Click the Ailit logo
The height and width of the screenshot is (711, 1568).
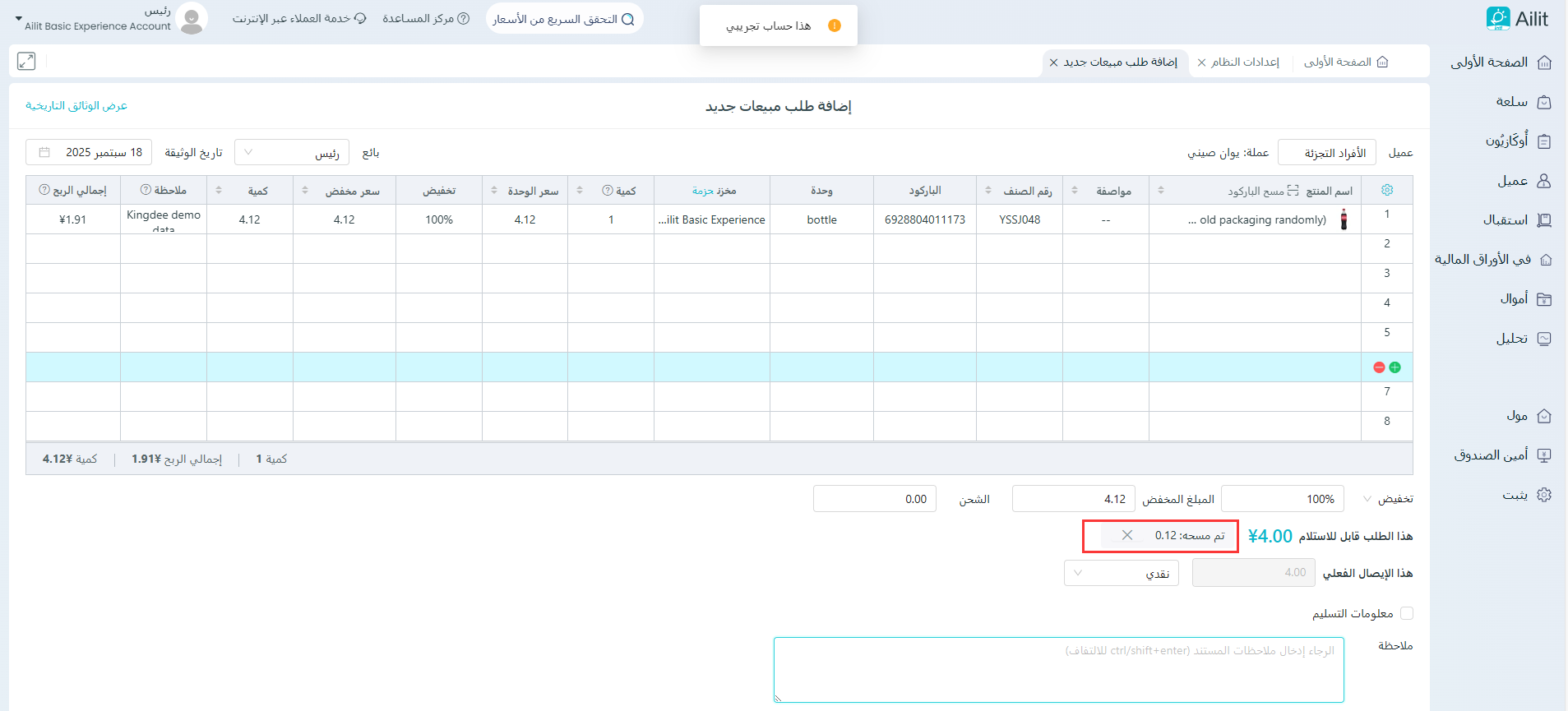pos(1517,19)
